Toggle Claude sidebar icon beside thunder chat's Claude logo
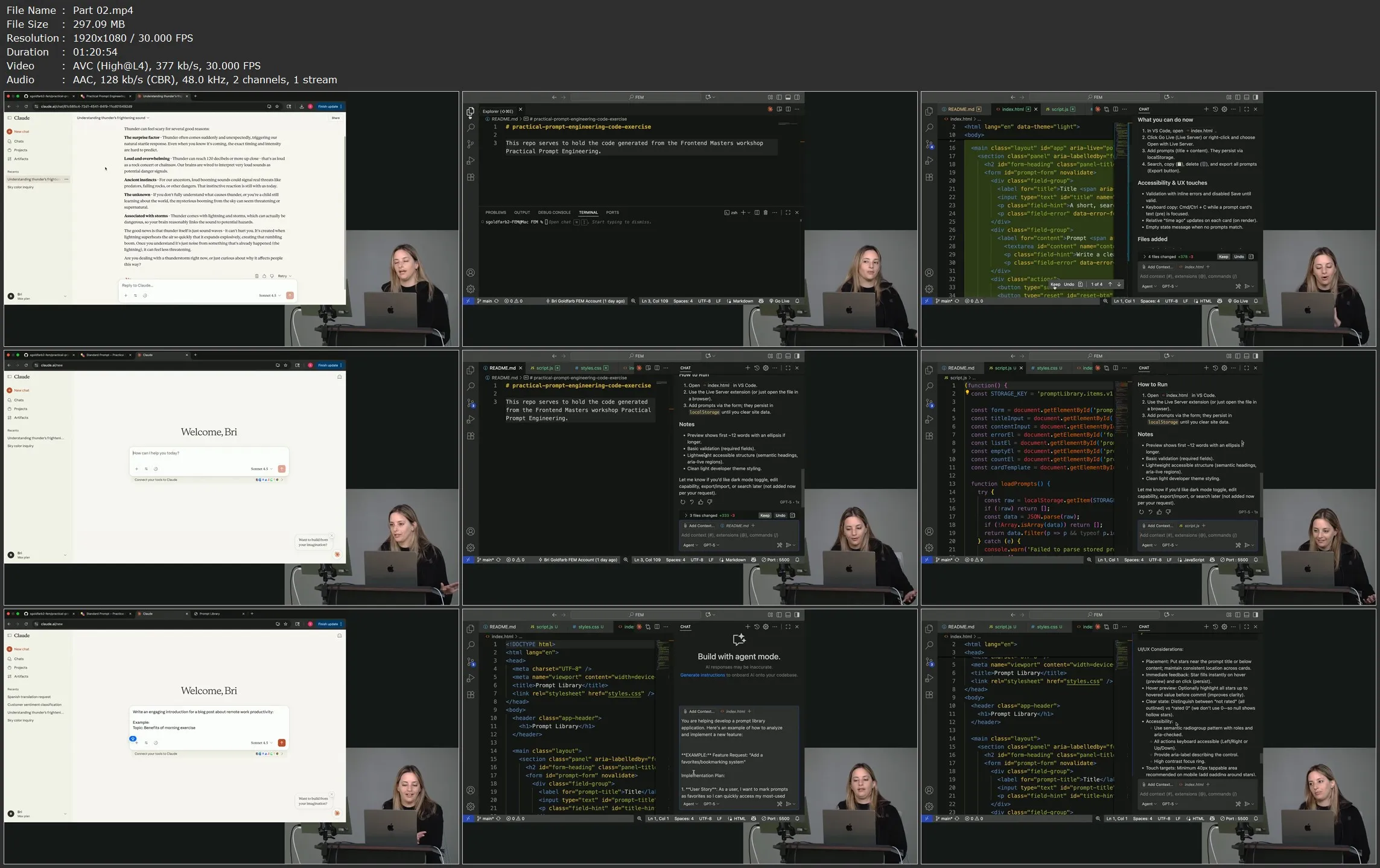 click(x=10, y=118)
